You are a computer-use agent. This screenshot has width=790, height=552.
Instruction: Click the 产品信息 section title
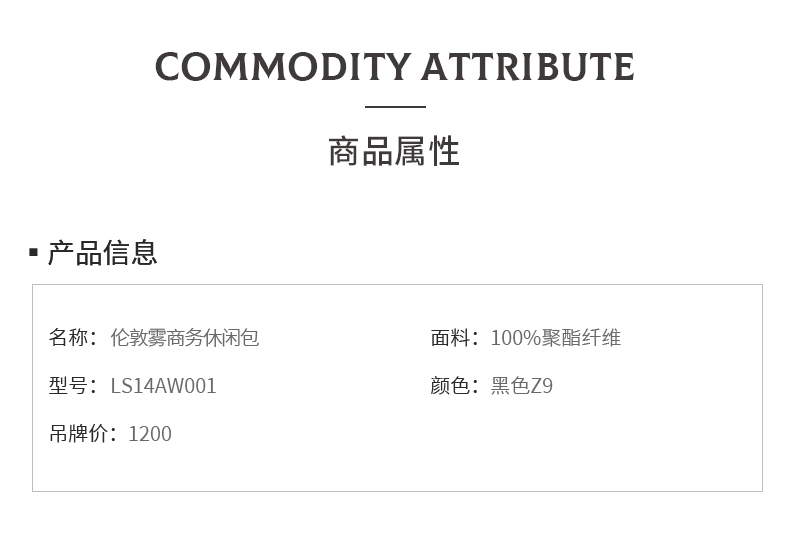pos(103,253)
